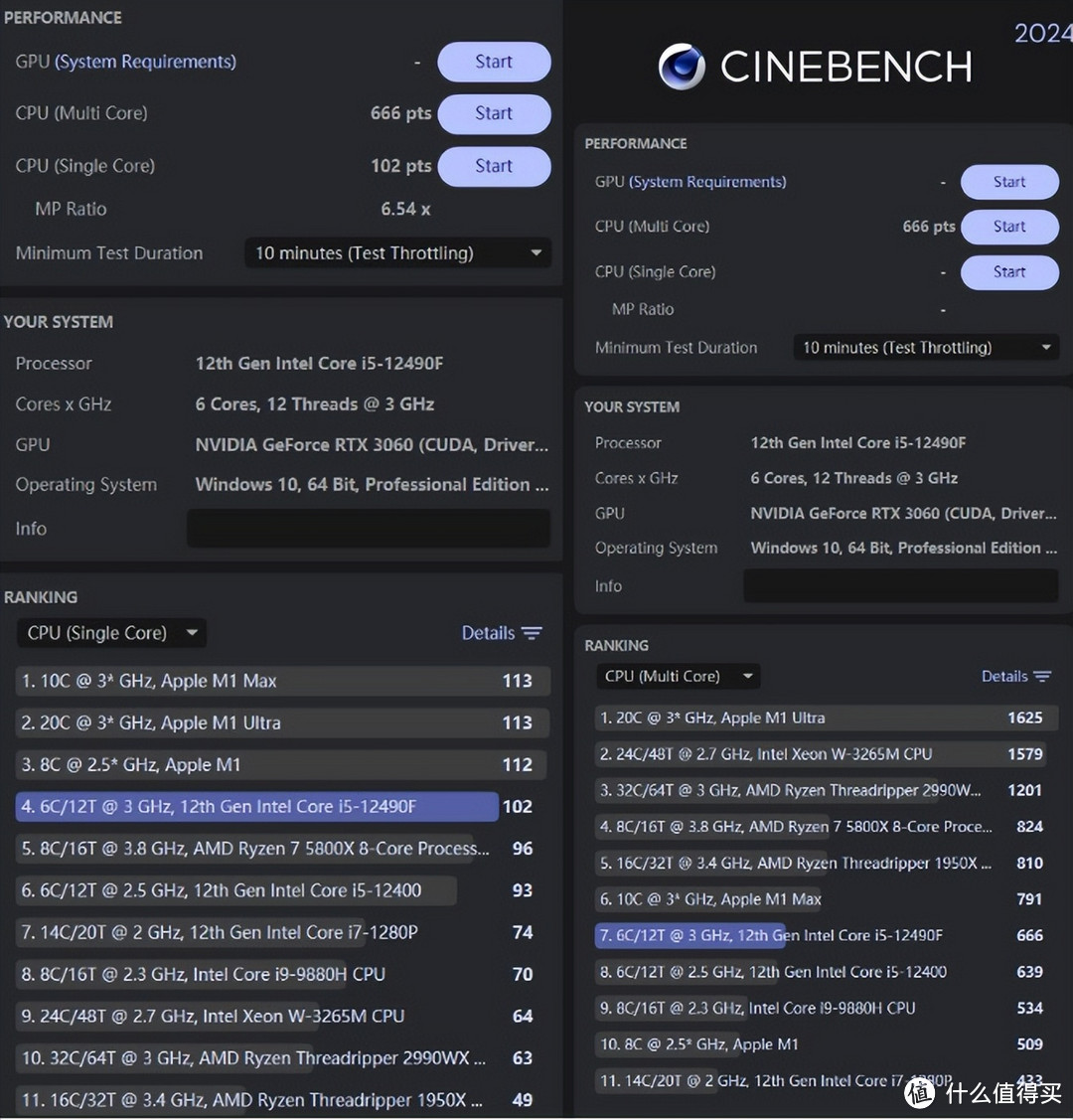Start the CPU Multi Core test above 102 pts

[x=494, y=113]
